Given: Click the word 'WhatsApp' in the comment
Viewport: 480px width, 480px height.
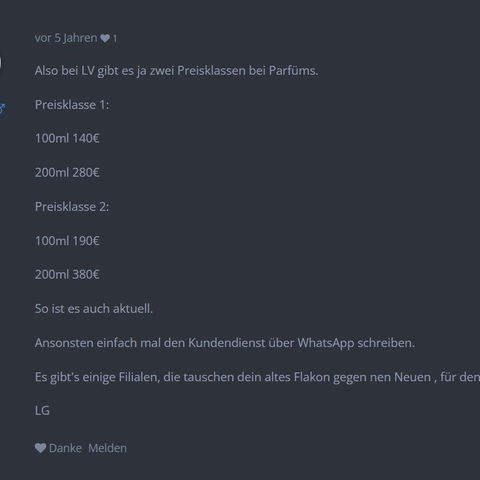Looking at the screenshot, I should pos(326,344).
